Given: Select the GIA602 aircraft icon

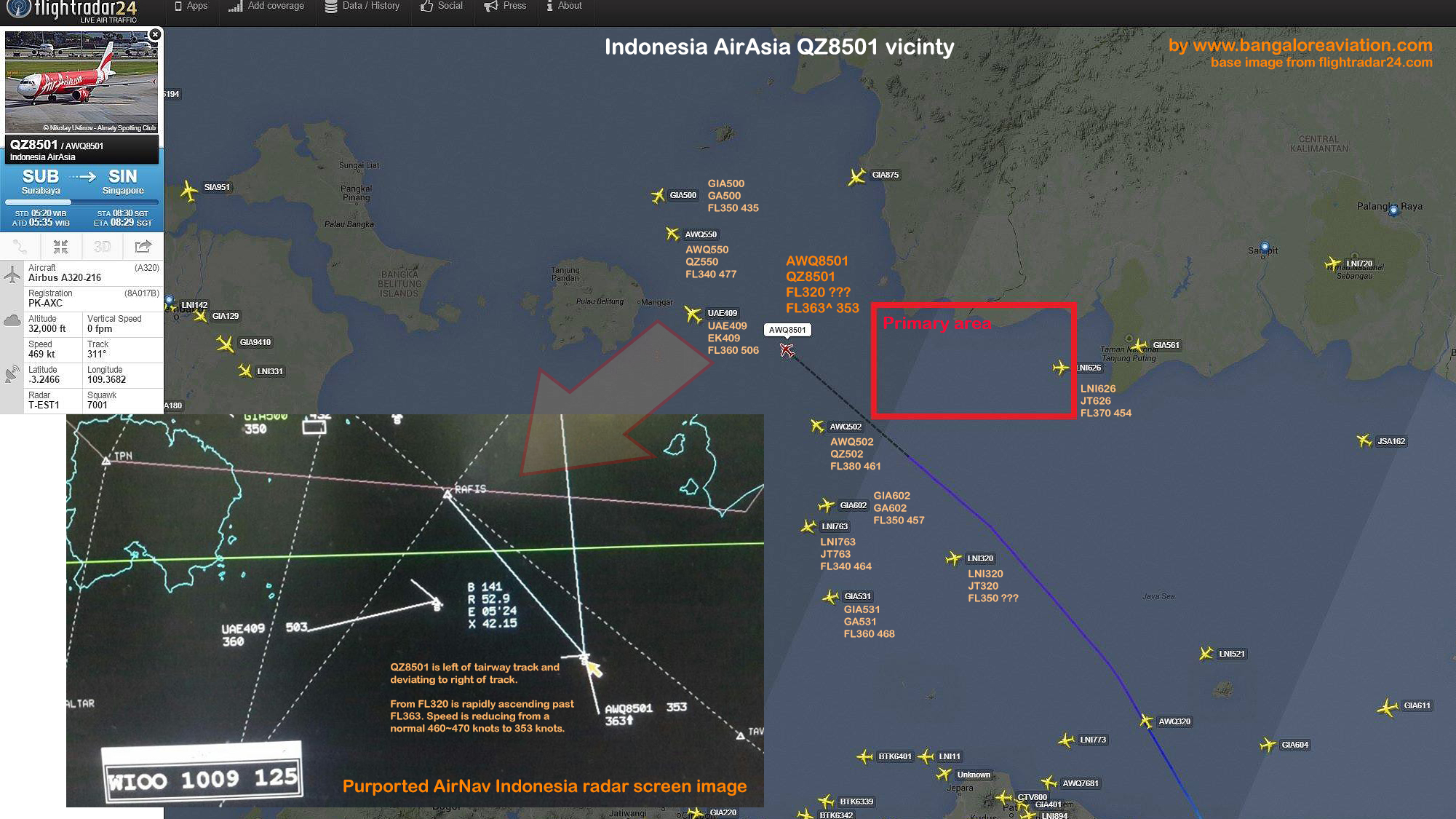Looking at the screenshot, I should coord(826,505).
